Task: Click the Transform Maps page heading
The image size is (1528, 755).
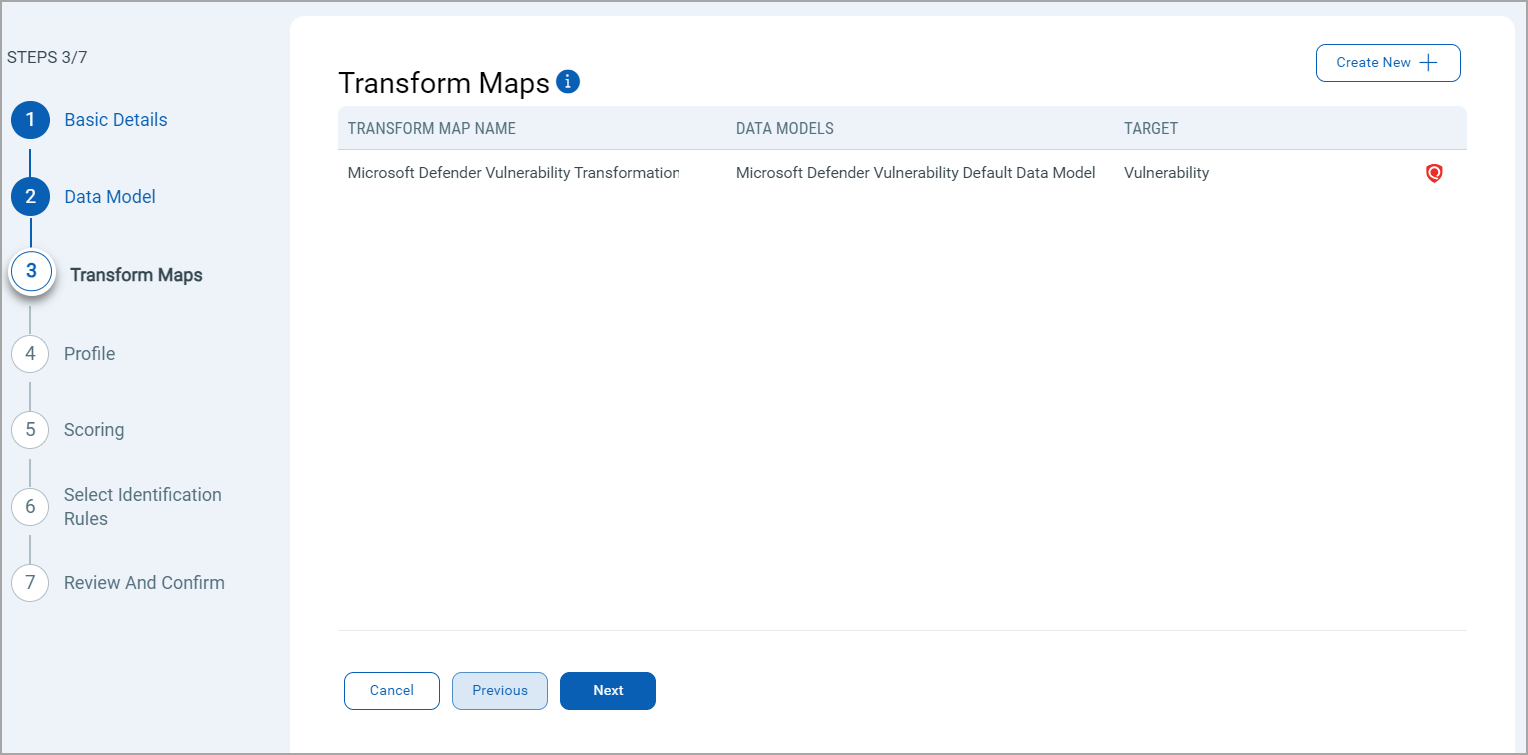Action: tap(444, 83)
